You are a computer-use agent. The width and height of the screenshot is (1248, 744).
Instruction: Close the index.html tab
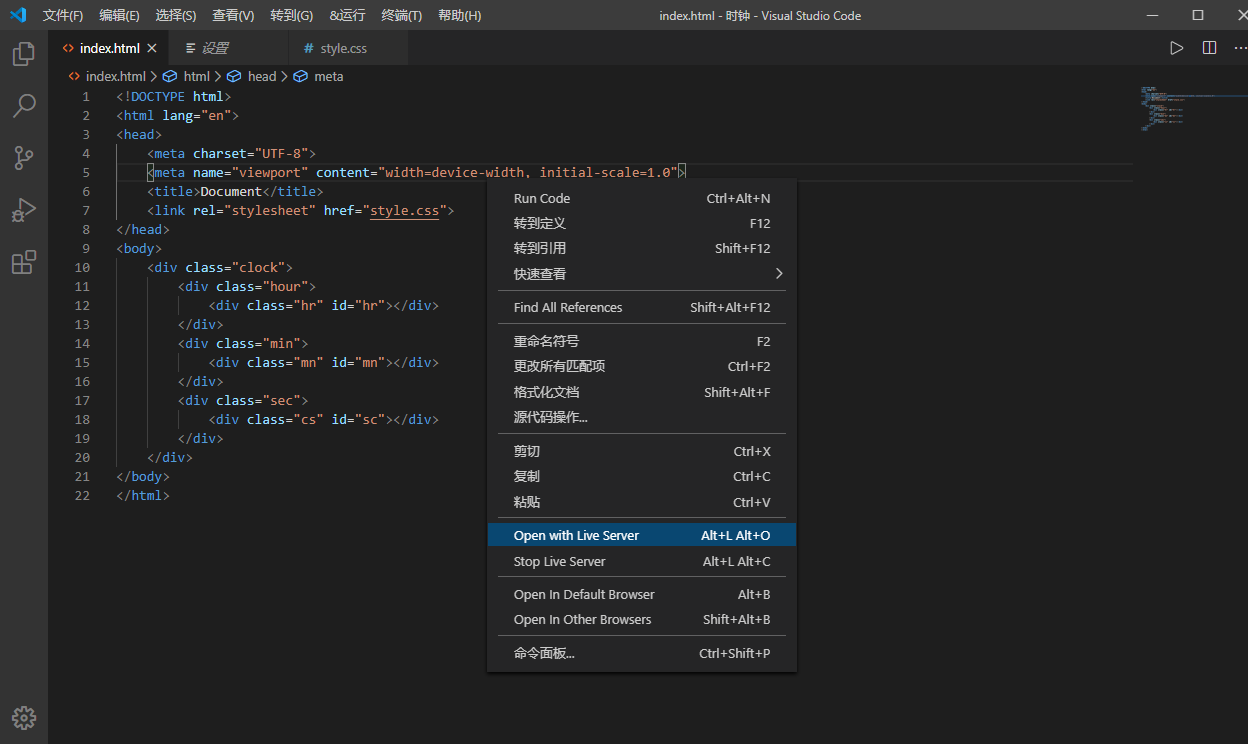coord(152,47)
